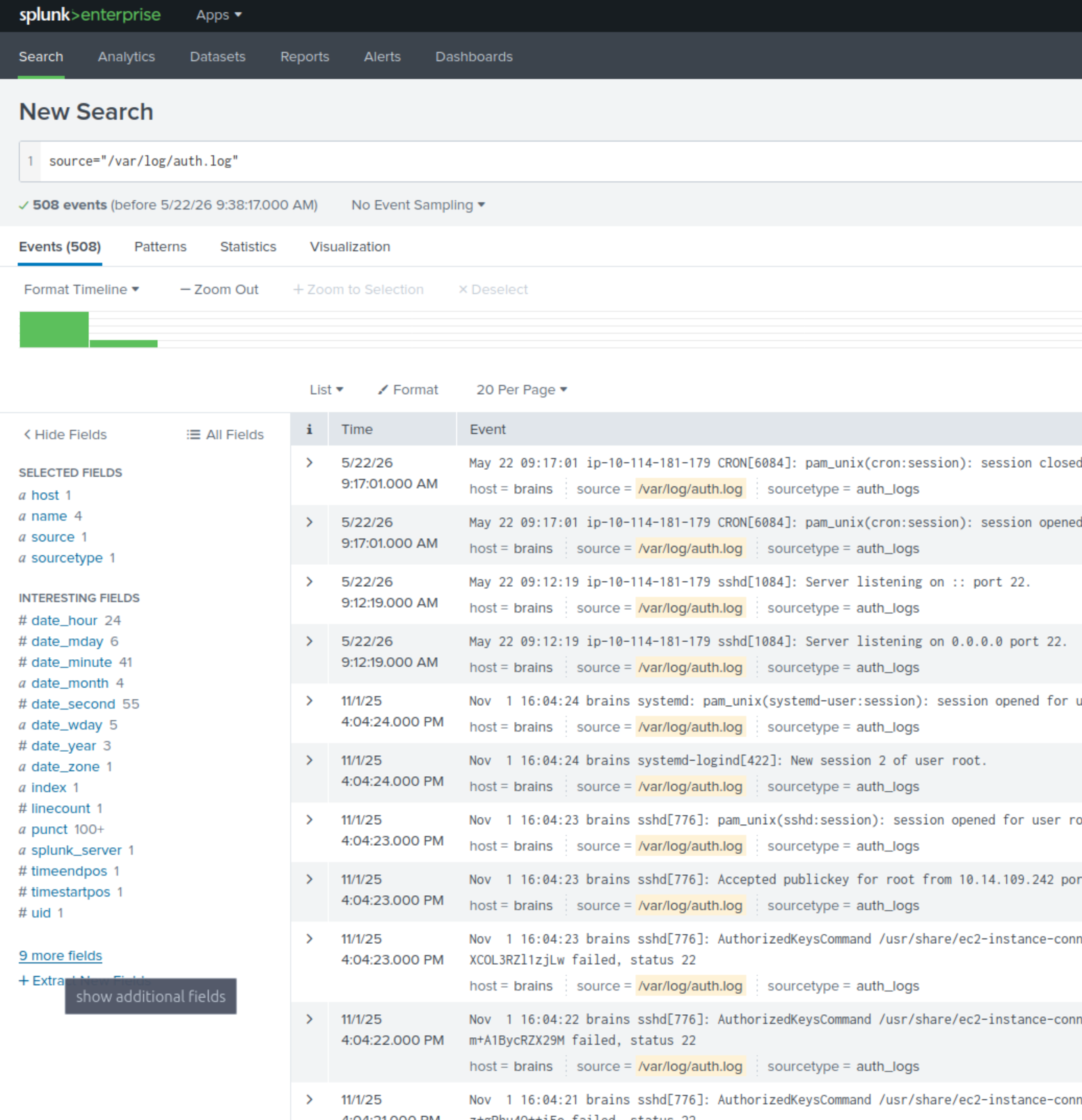
Task: Click Hide Fields to collapse the sidebar
Action: (x=65, y=434)
